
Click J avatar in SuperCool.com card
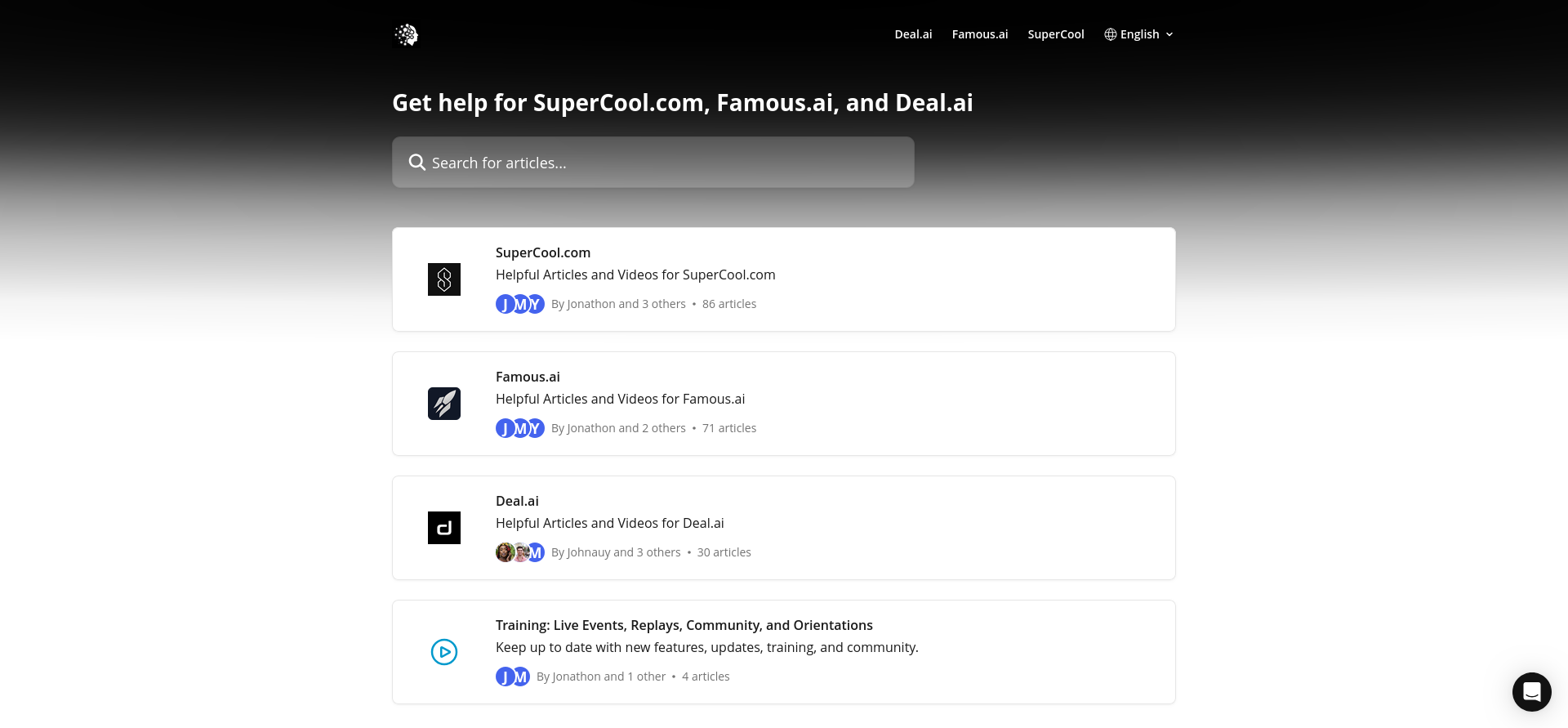pos(505,304)
